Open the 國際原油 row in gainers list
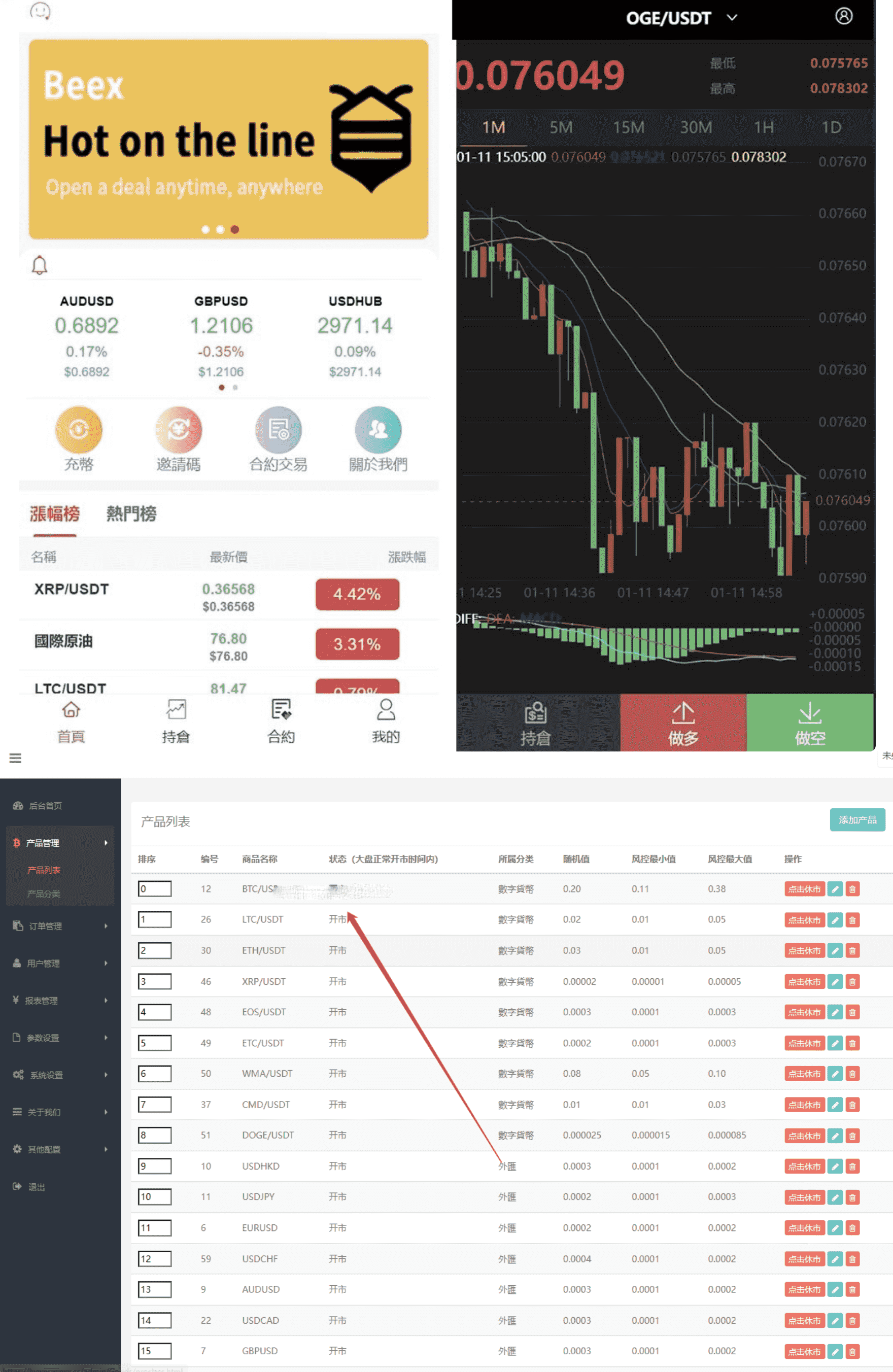893x1372 pixels. [229, 645]
